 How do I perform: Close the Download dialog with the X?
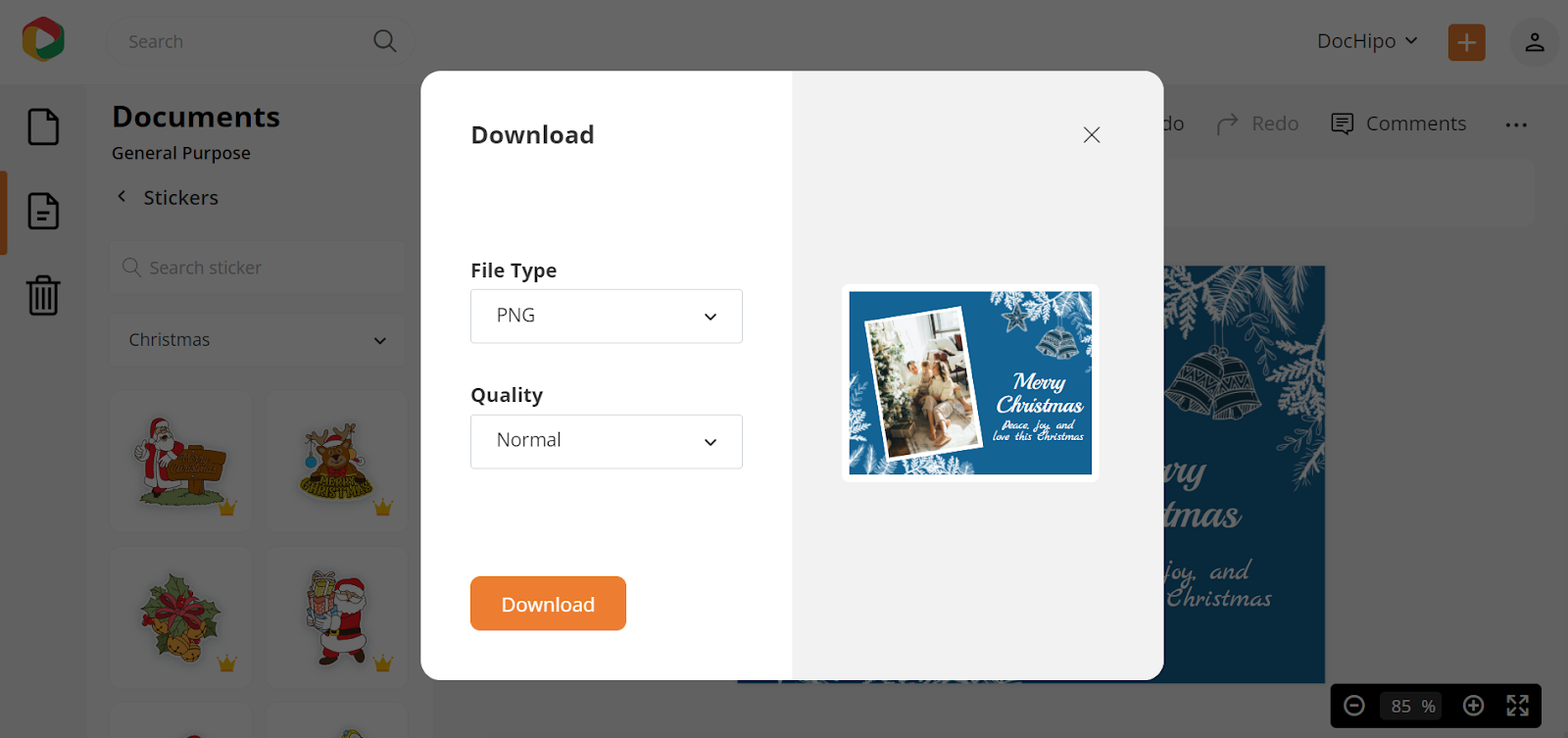[x=1092, y=135]
